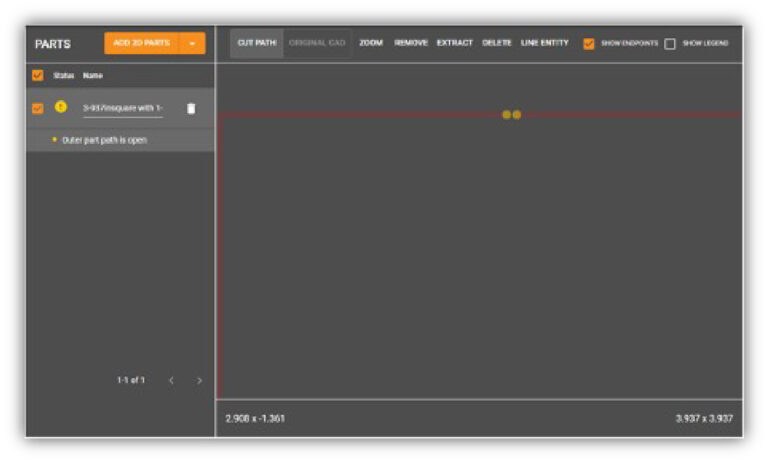Click the Add 2D Parts button

[141, 43]
